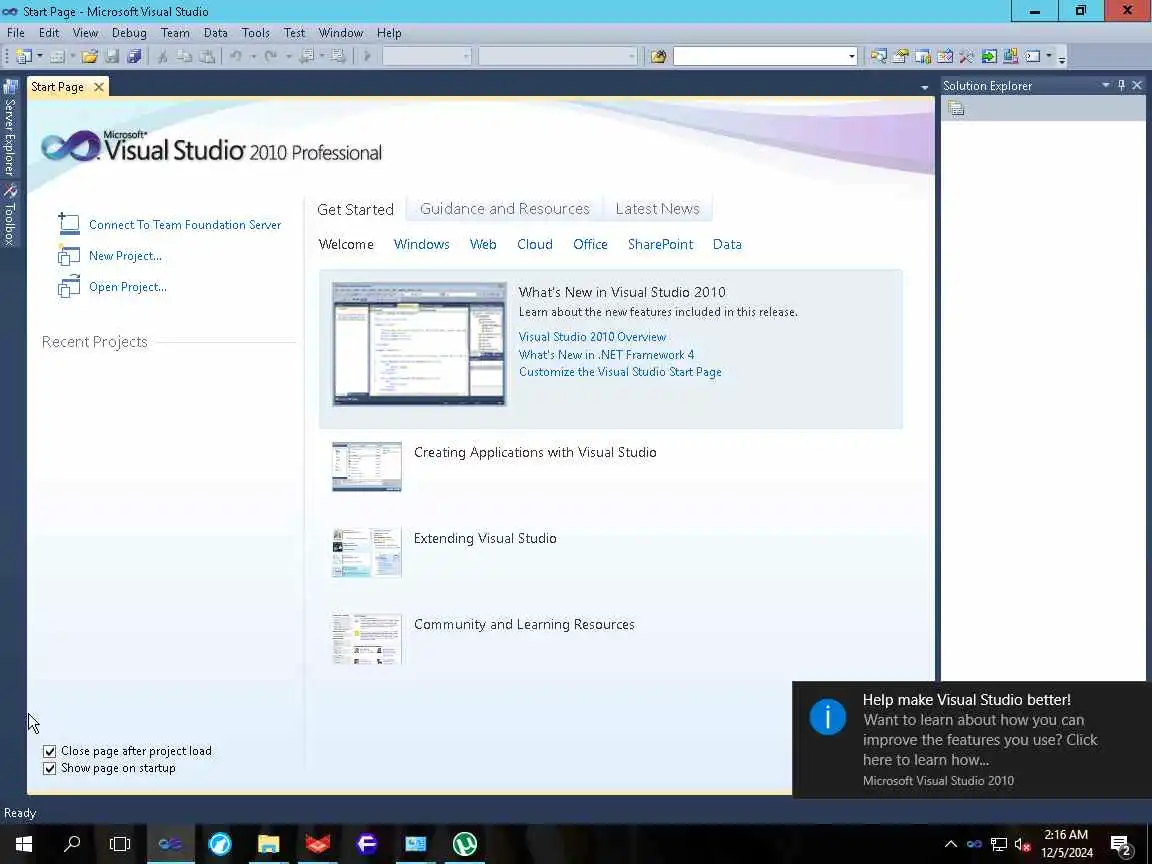1152x864 pixels.
Task: Click Creating Applications with Visual Studio thumbnail
Action: point(367,467)
